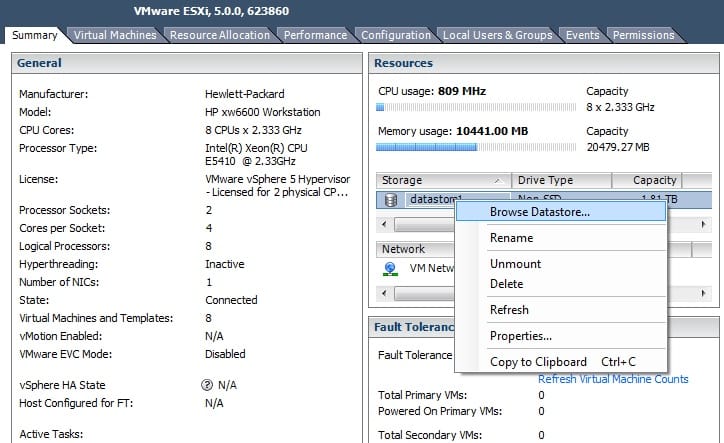Click the Hewlett-Packard manufacturer value
The width and height of the screenshot is (724, 443).
click(x=245, y=94)
